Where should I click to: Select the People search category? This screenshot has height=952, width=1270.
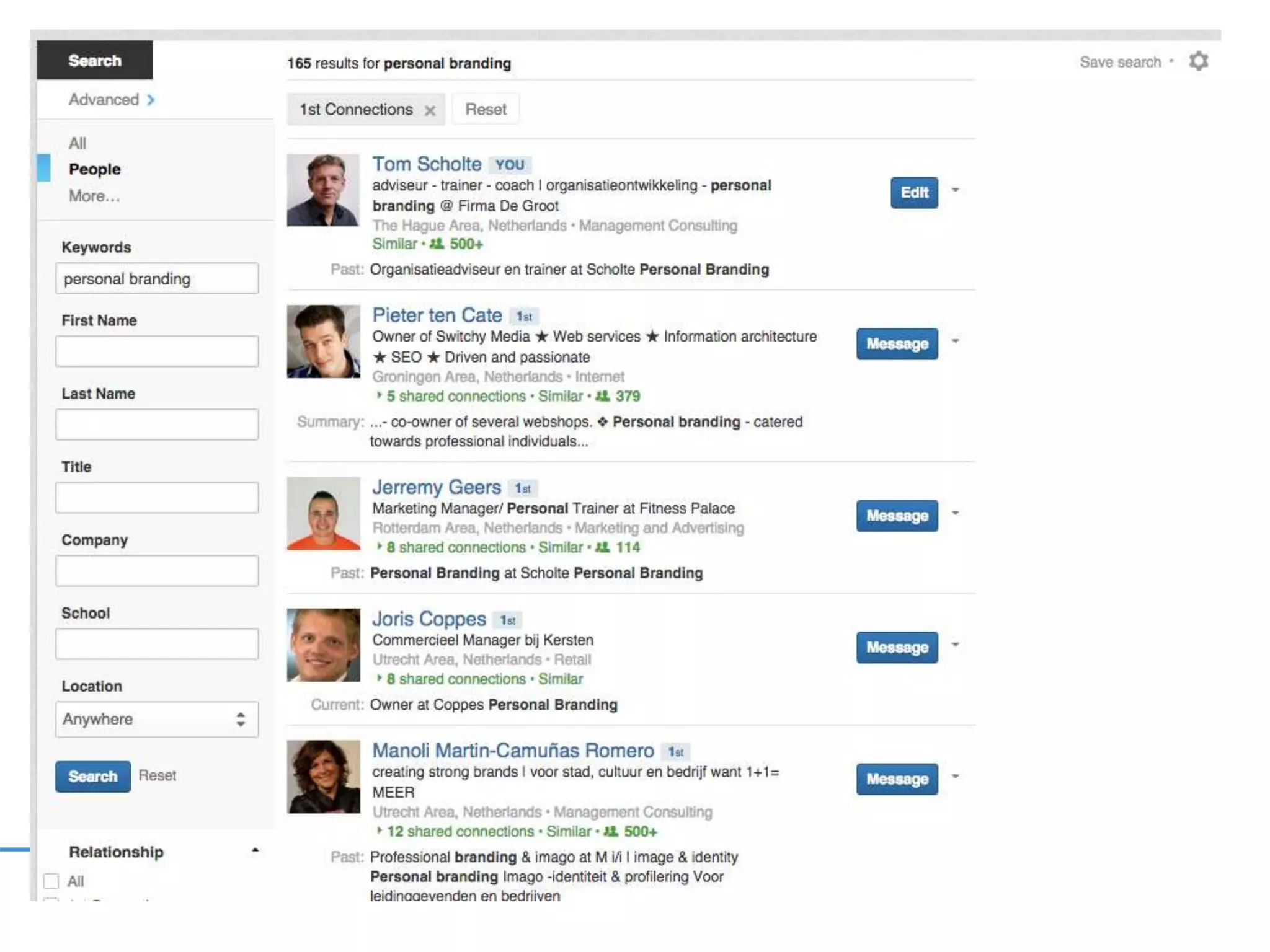(x=94, y=169)
